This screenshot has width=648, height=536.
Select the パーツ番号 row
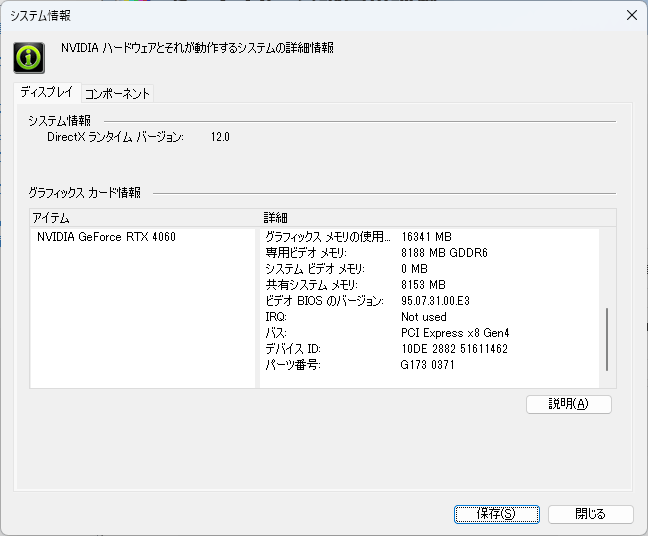click(x=429, y=365)
